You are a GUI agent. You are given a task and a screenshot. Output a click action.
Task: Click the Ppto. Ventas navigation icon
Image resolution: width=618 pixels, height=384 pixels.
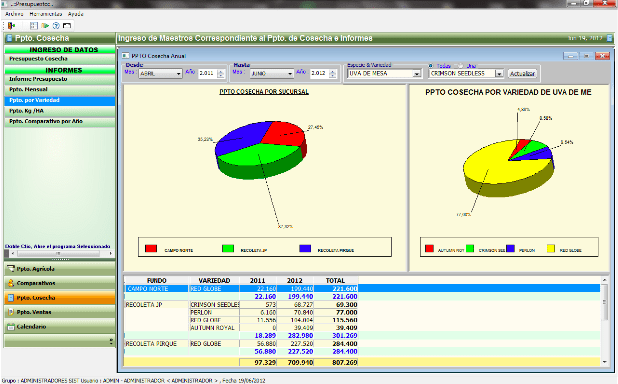pyautogui.click(x=11, y=312)
